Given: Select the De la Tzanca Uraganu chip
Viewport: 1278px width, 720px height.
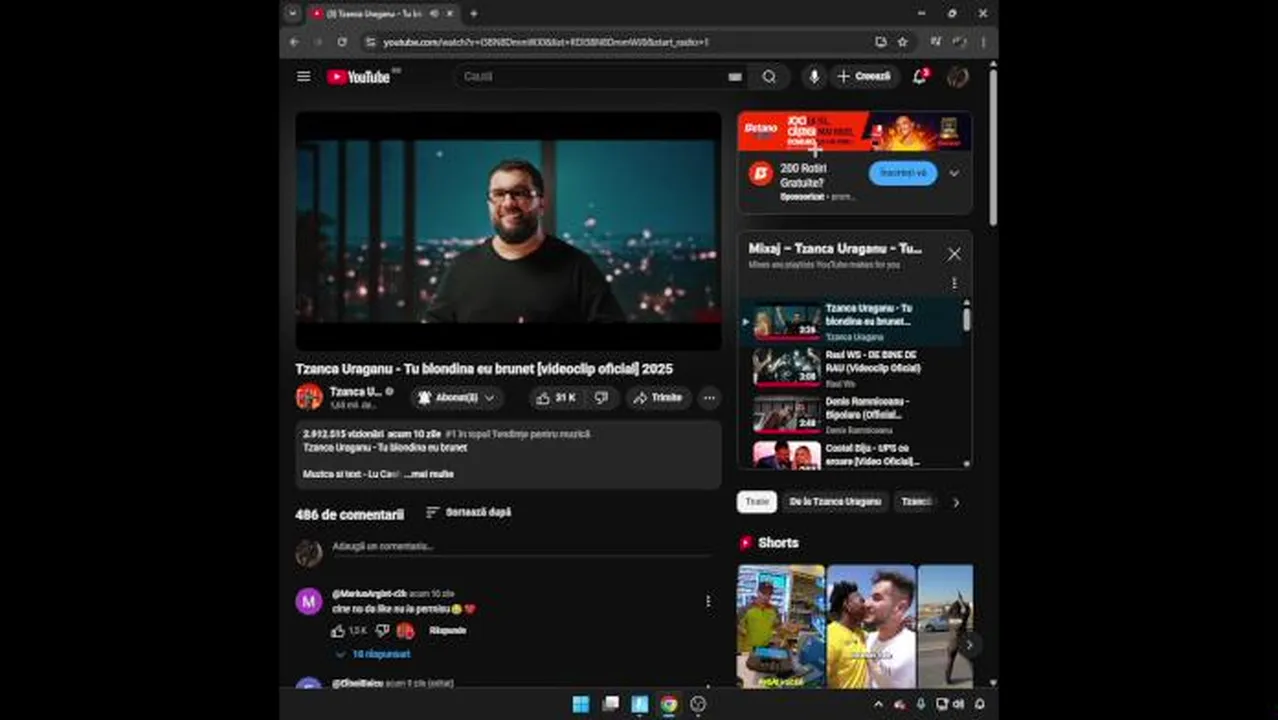Looking at the screenshot, I should (835, 502).
